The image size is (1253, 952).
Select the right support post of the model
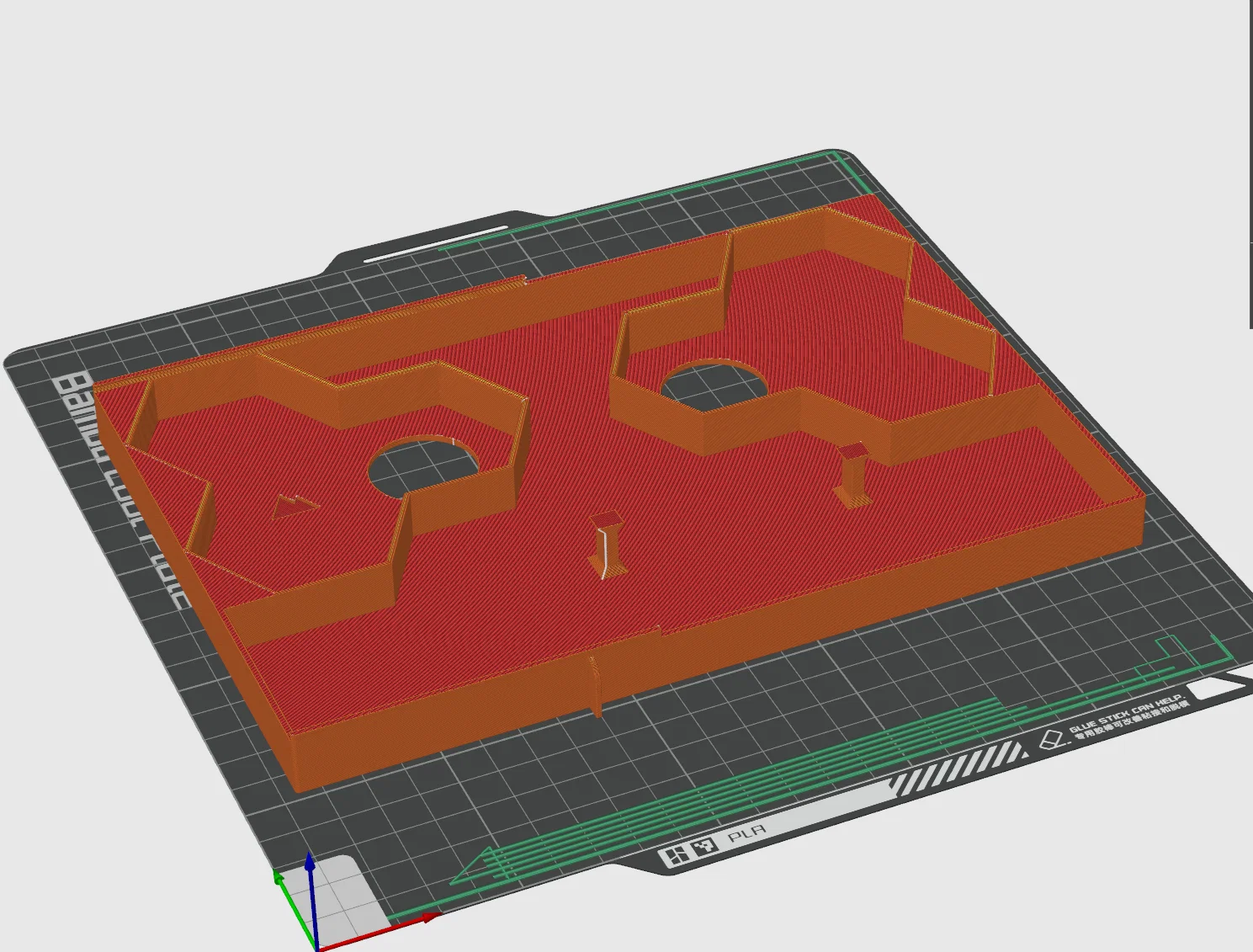[x=853, y=474]
